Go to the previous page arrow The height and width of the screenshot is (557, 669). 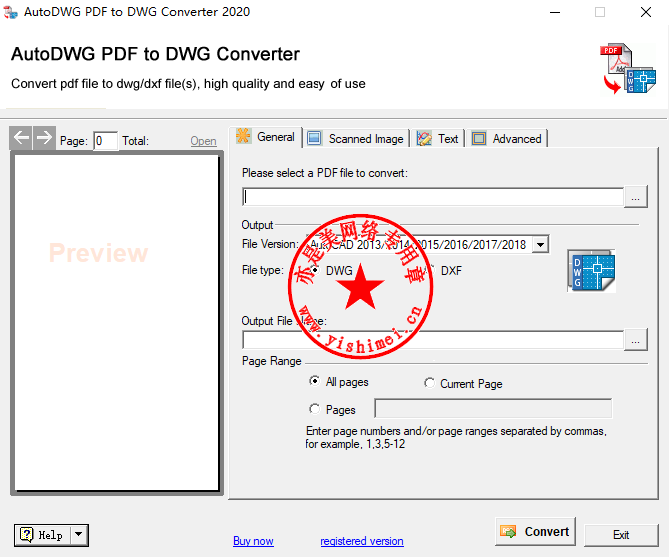[x=21, y=137]
